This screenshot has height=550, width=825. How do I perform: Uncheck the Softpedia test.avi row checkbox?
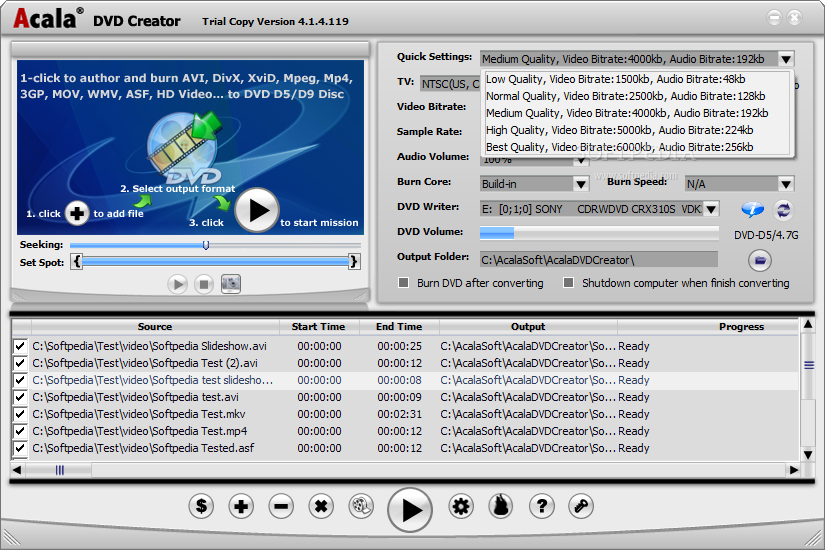click(x=20, y=397)
